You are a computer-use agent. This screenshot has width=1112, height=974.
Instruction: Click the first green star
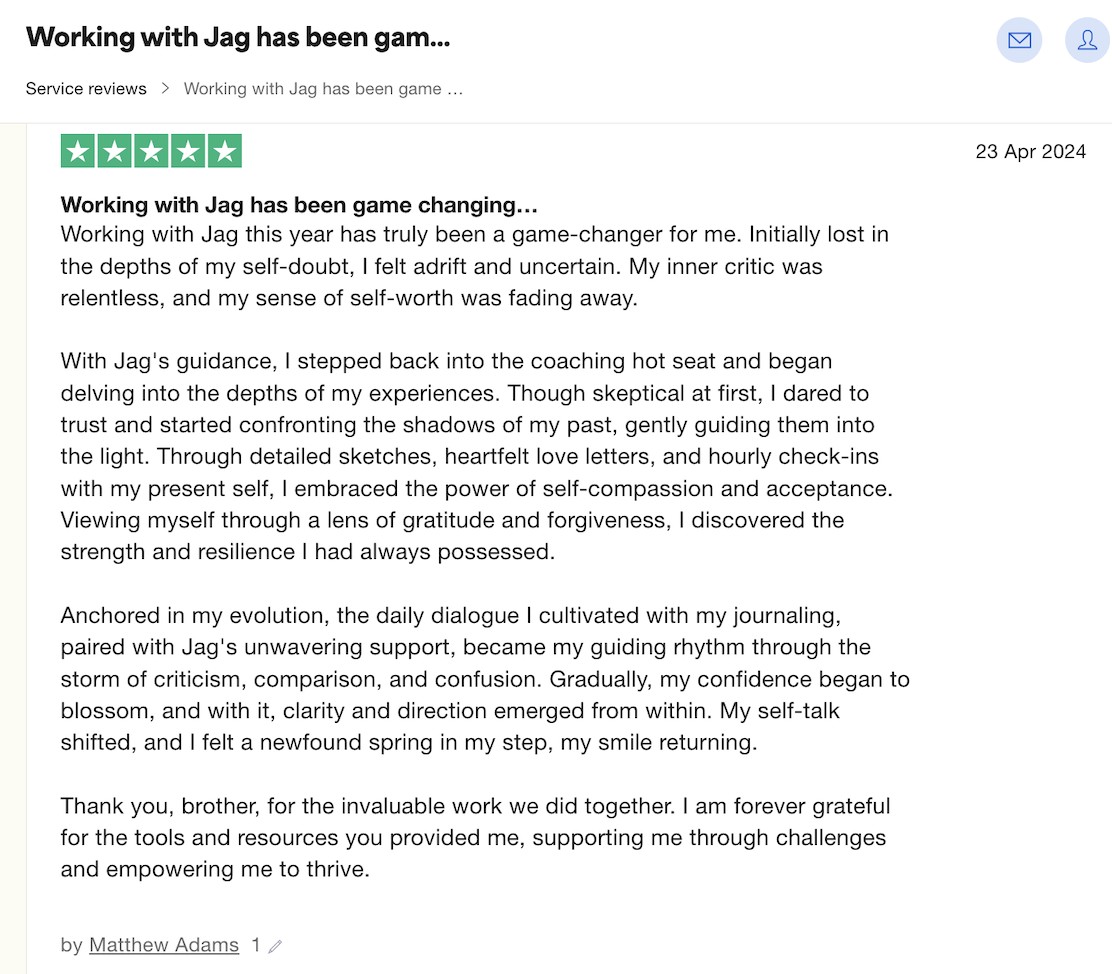(79, 151)
